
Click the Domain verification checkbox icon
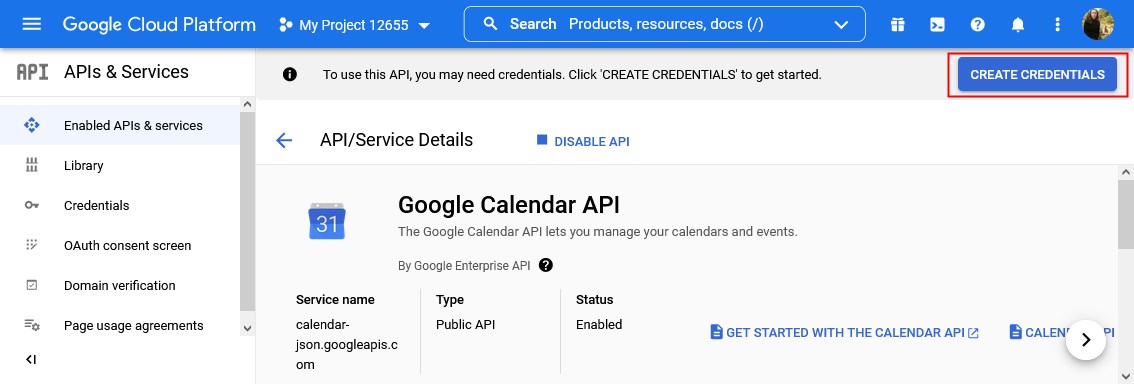tap(32, 286)
